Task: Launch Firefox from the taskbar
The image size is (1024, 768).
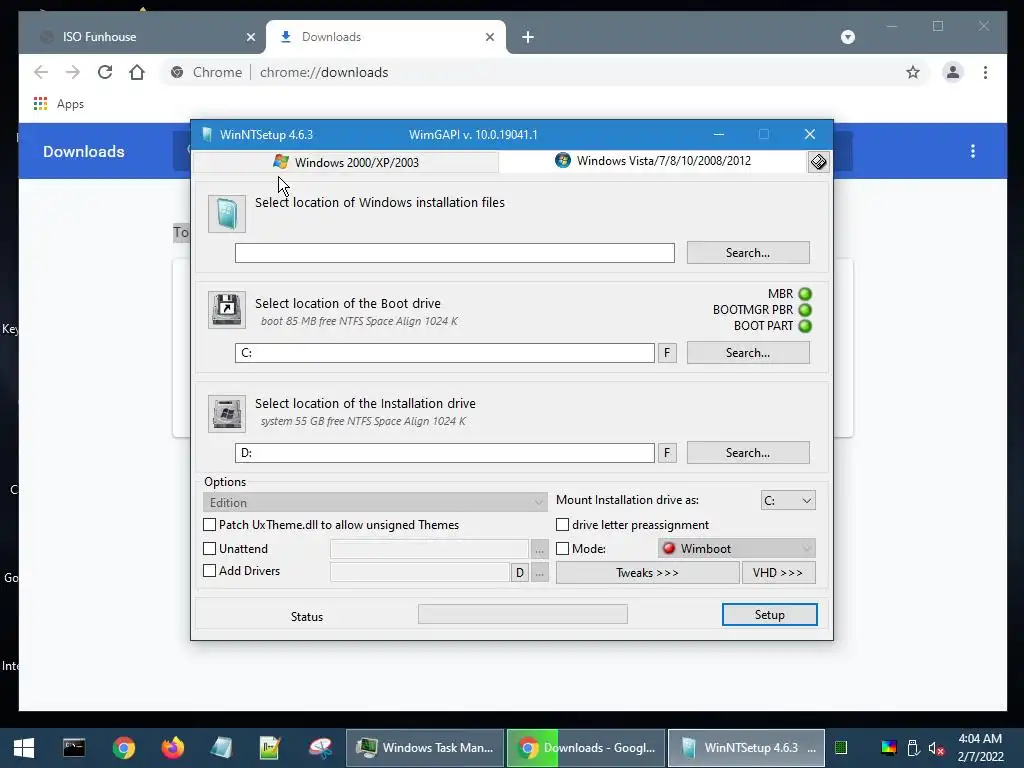Action: 173,748
